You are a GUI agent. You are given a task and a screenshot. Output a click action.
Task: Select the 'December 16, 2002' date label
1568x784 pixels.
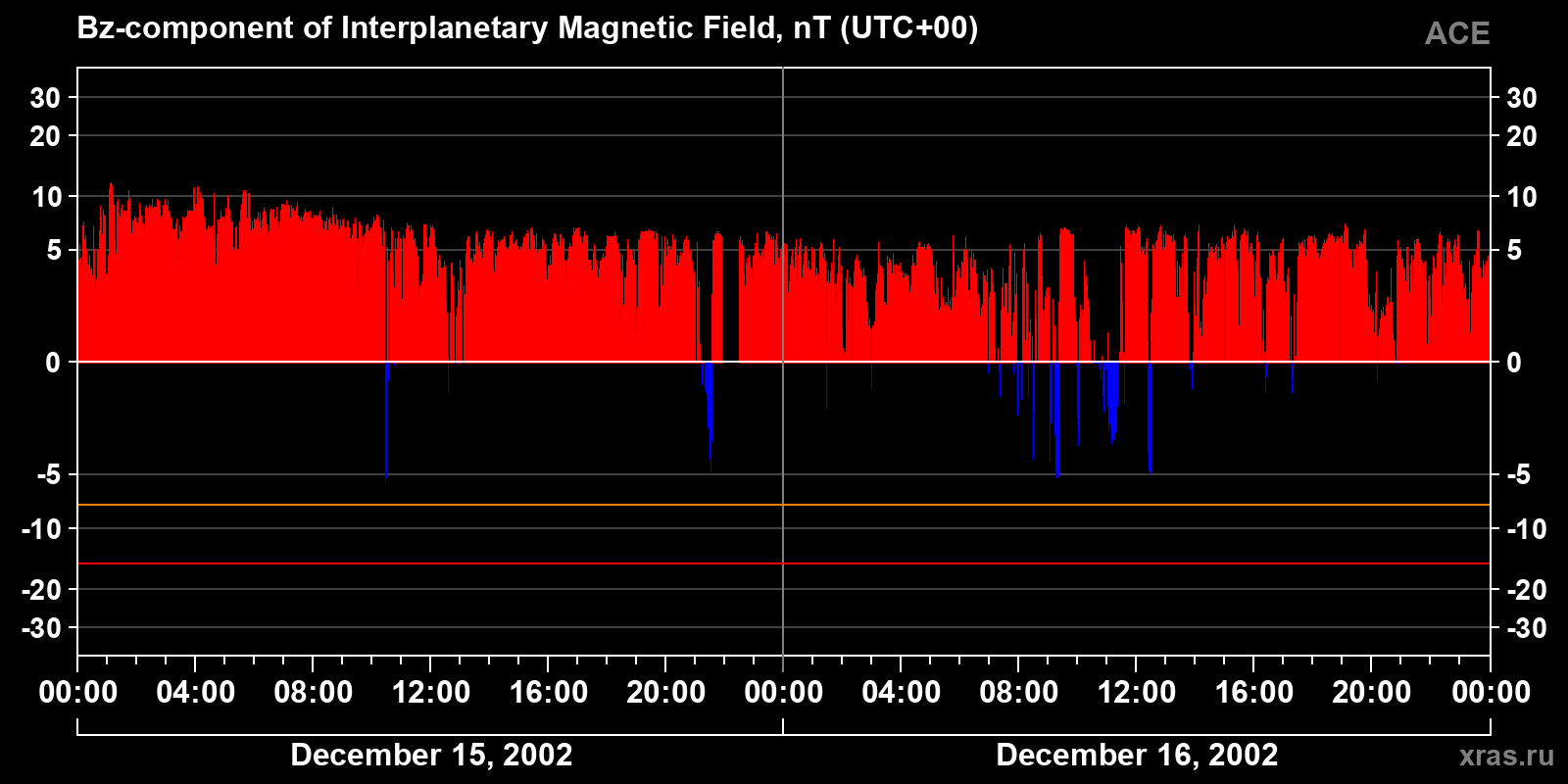point(1137,755)
